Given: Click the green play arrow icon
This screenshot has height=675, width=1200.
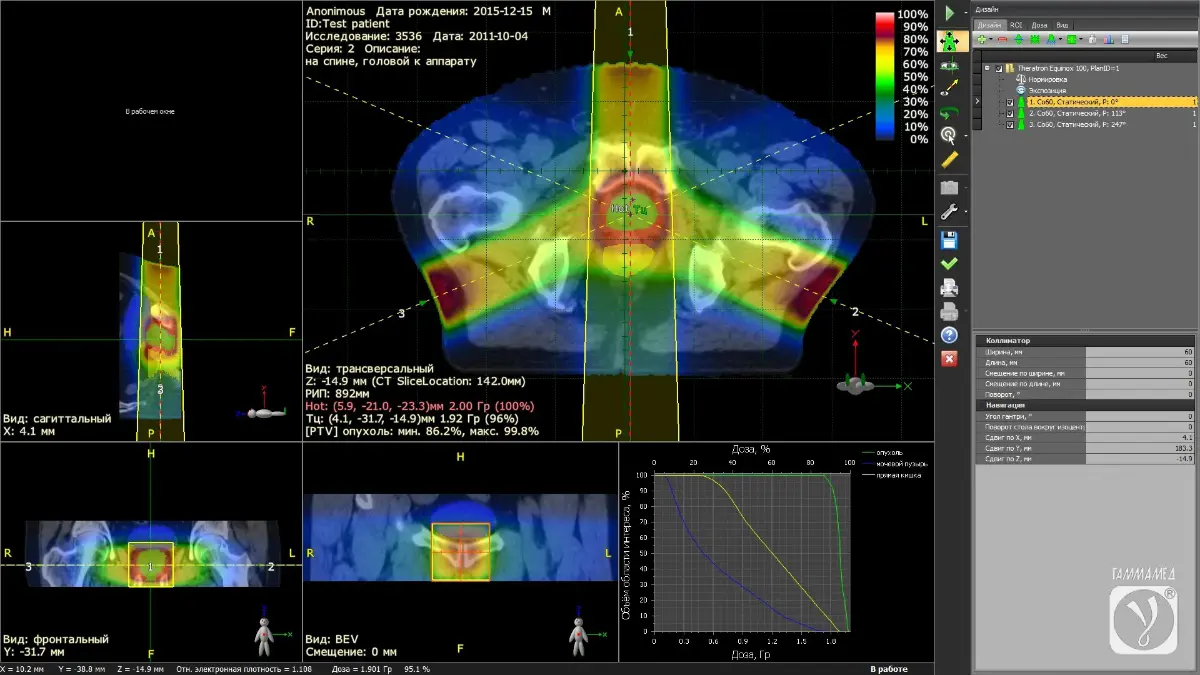Looking at the screenshot, I should coord(948,13).
